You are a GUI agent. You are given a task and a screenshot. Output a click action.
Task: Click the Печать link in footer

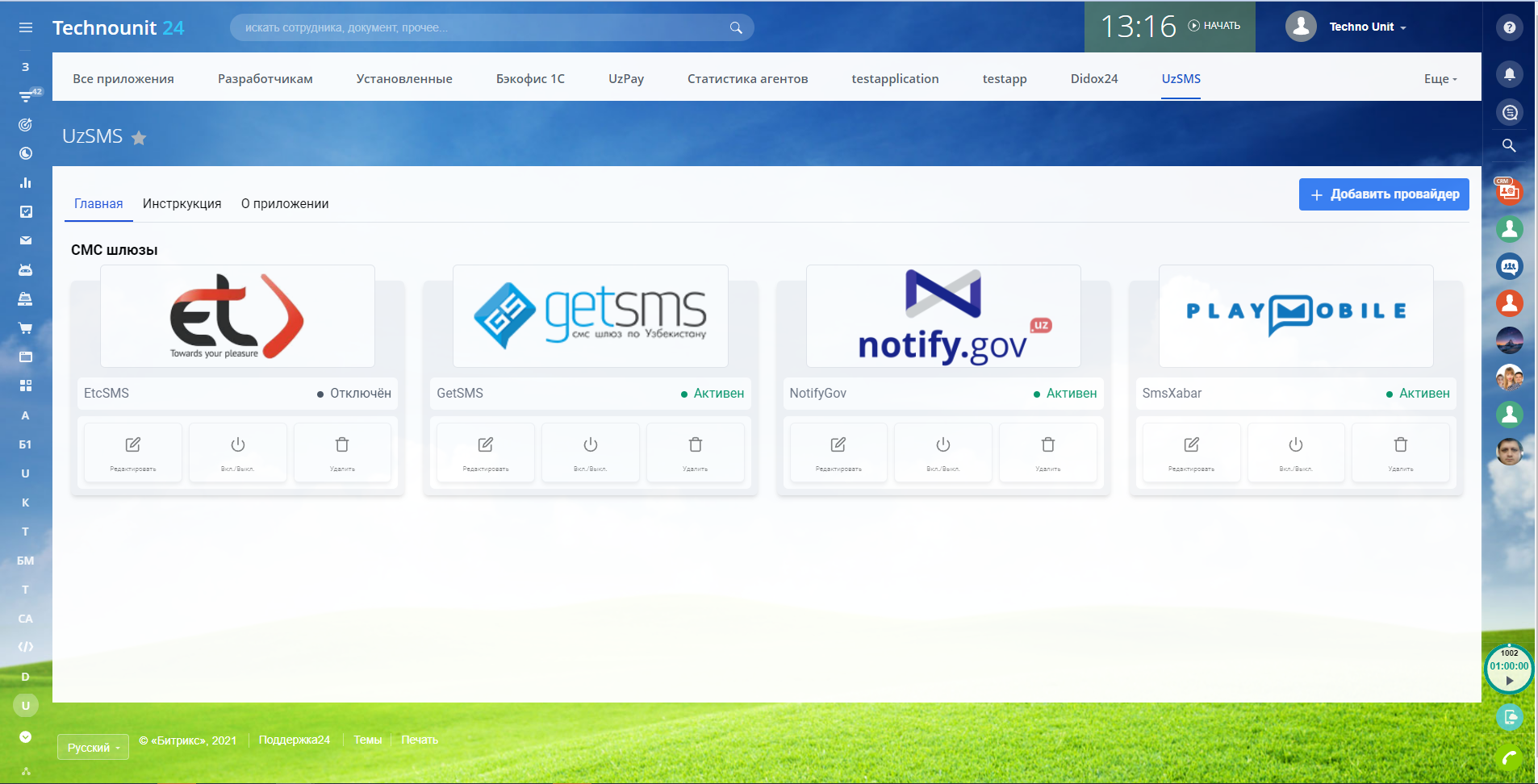pyautogui.click(x=420, y=740)
